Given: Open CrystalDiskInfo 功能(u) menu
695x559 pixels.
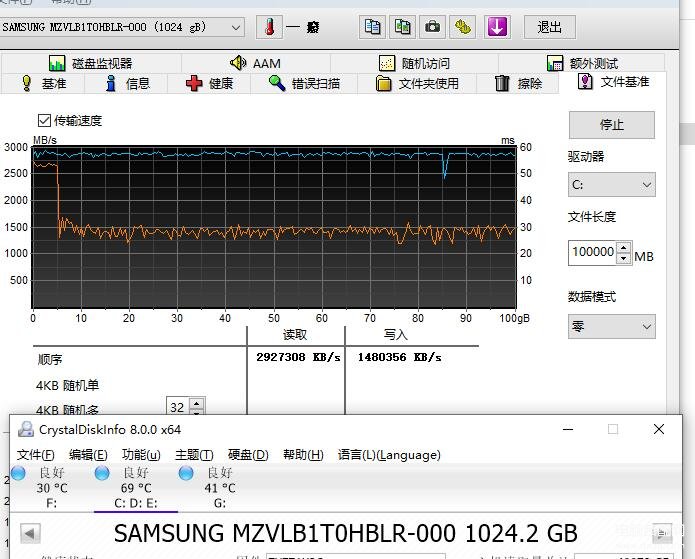Looking at the screenshot, I should click(x=141, y=455).
